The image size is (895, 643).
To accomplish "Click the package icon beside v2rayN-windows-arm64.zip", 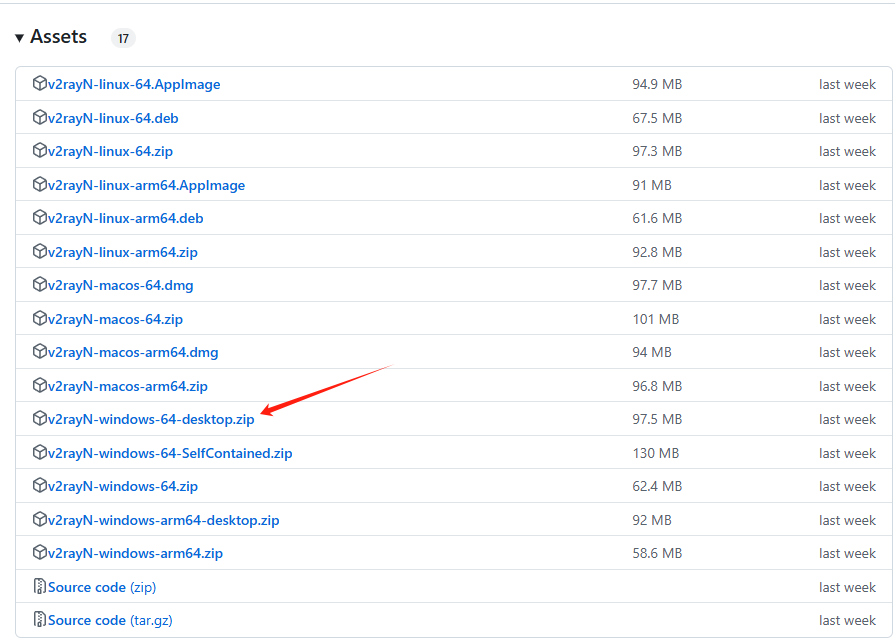I will pos(39,552).
